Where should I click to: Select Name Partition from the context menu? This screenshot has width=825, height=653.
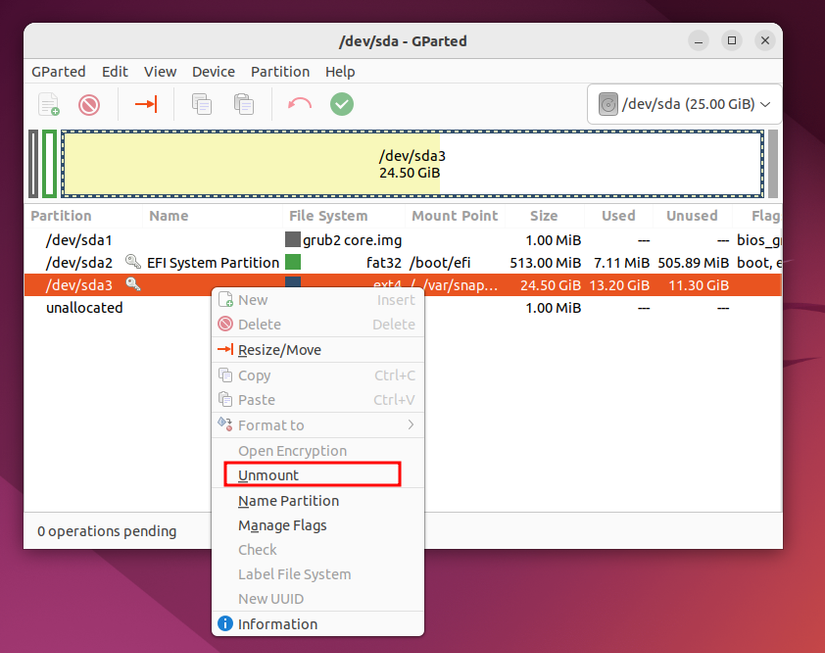287,499
